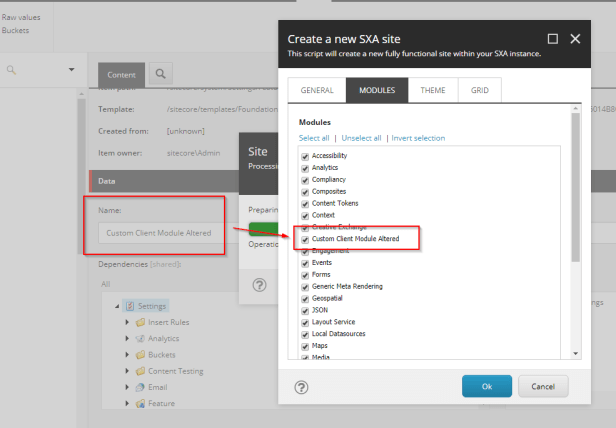Image resolution: width=616 pixels, height=428 pixels.
Task: Collapse the Settings tree node
Action: point(118,306)
